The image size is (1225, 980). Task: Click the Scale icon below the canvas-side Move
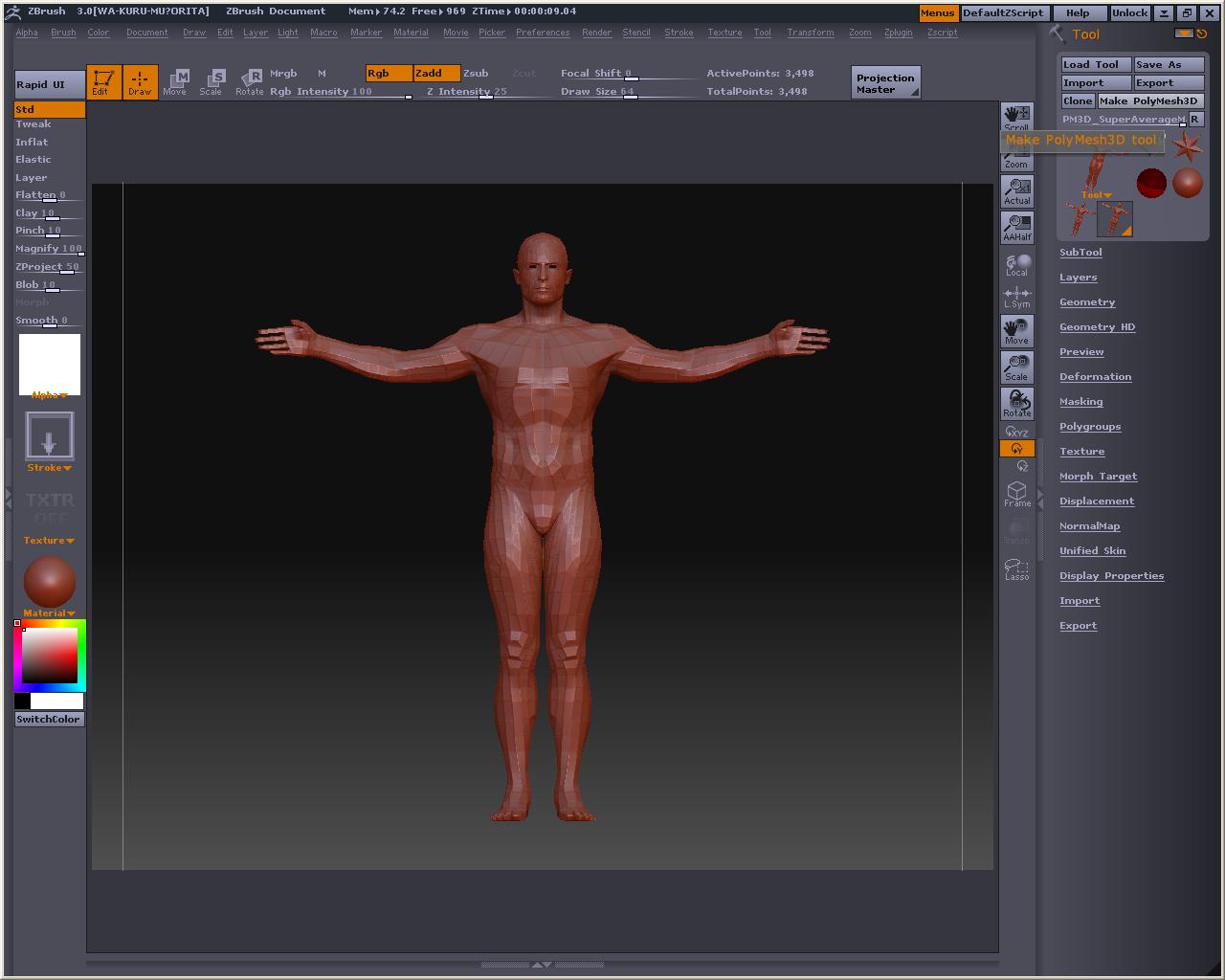point(1016,367)
